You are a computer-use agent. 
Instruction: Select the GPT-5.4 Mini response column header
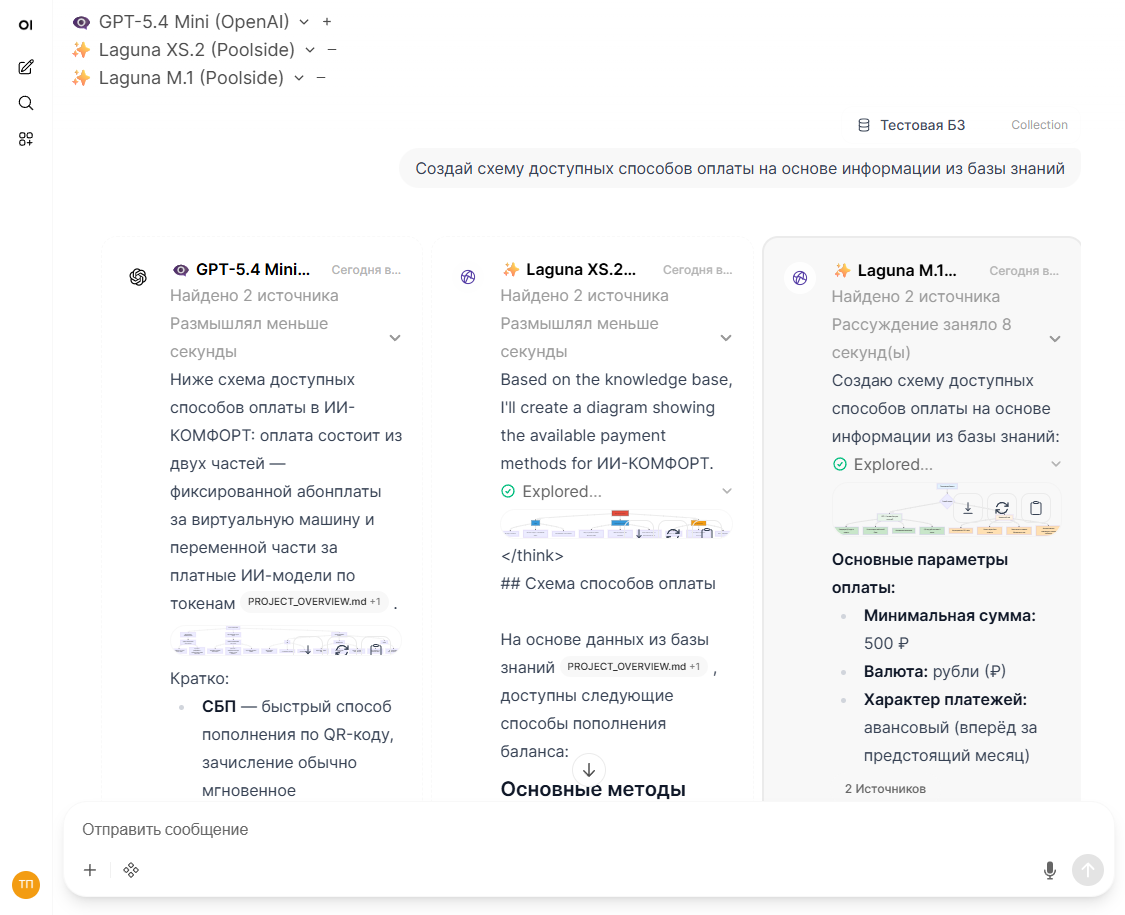[253, 270]
